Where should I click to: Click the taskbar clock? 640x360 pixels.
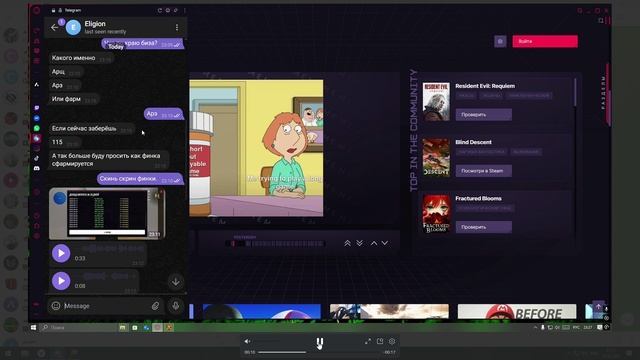click(x=588, y=327)
